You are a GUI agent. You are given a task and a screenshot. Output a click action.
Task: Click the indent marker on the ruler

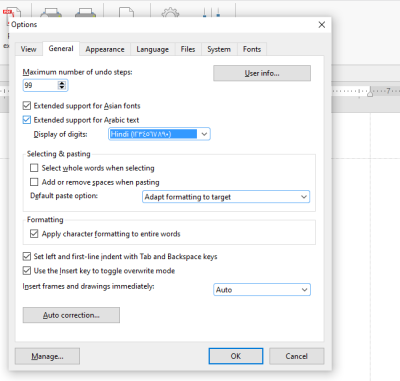[370, 93]
